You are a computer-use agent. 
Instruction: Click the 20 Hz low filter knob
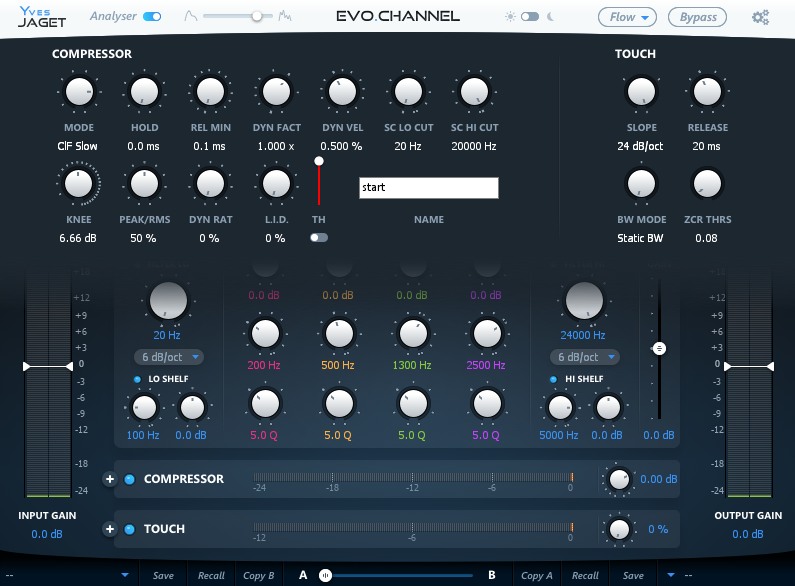coord(168,301)
